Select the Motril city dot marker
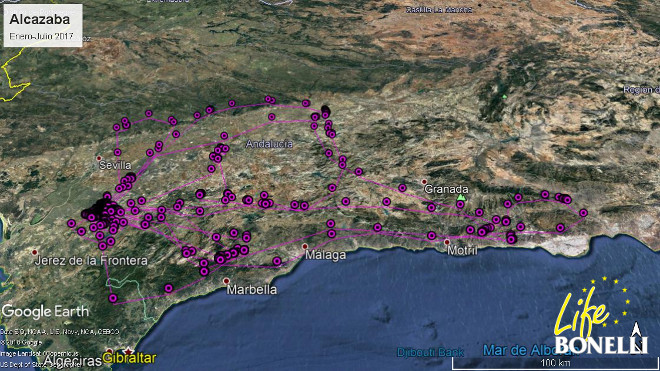660x371 pixels. tap(447, 242)
